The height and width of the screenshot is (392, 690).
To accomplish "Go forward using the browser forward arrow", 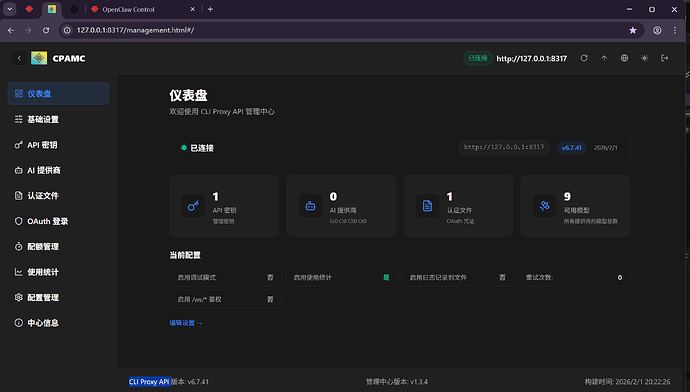I will [x=28, y=30].
